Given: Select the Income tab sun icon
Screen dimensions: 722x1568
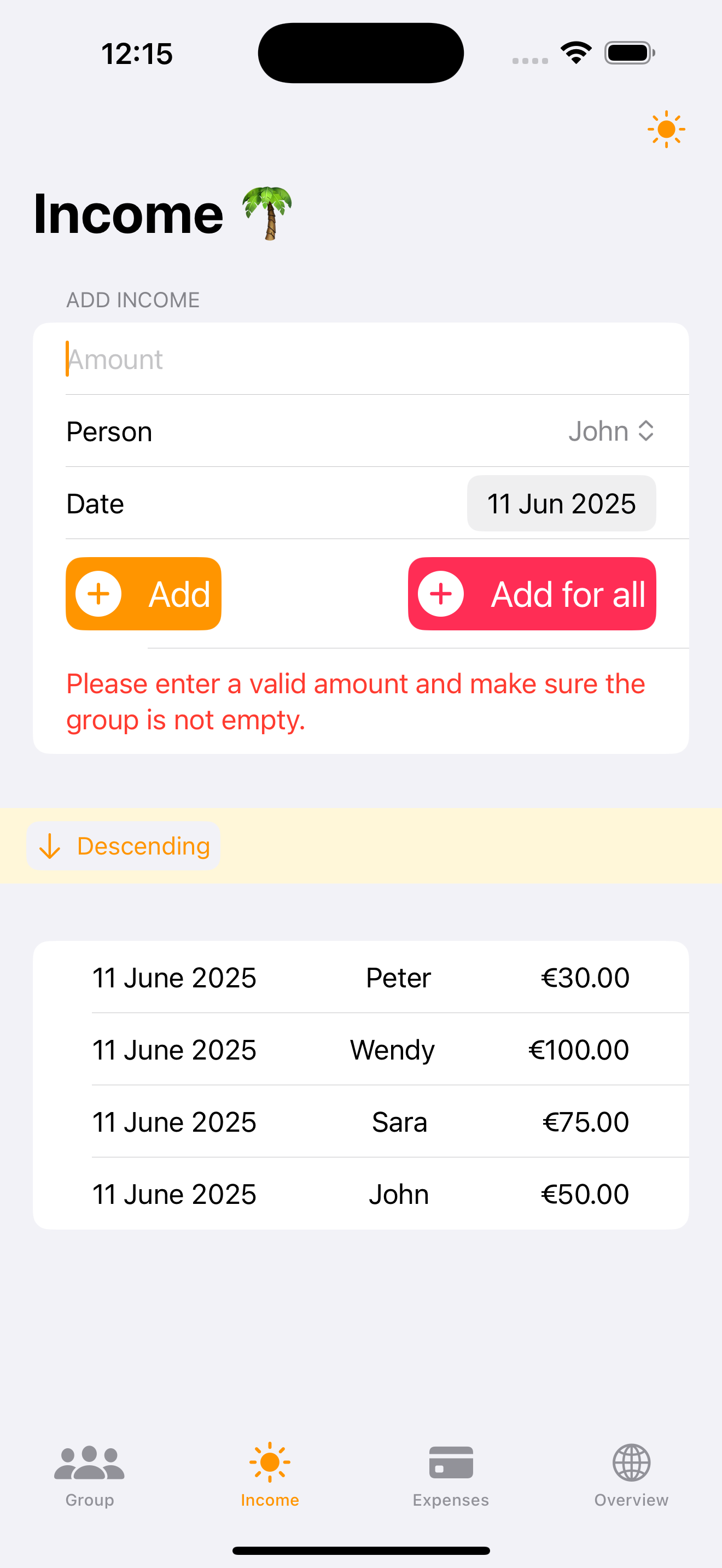Looking at the screenshot, I should tap(270, 1462).
